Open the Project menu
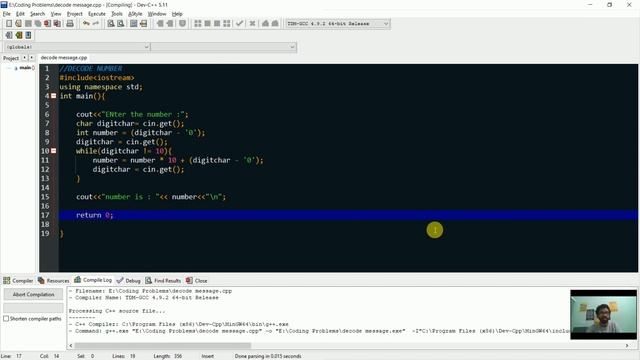This screenshot has width=640, height=360. pyautogui.click(x=75, y=14)
